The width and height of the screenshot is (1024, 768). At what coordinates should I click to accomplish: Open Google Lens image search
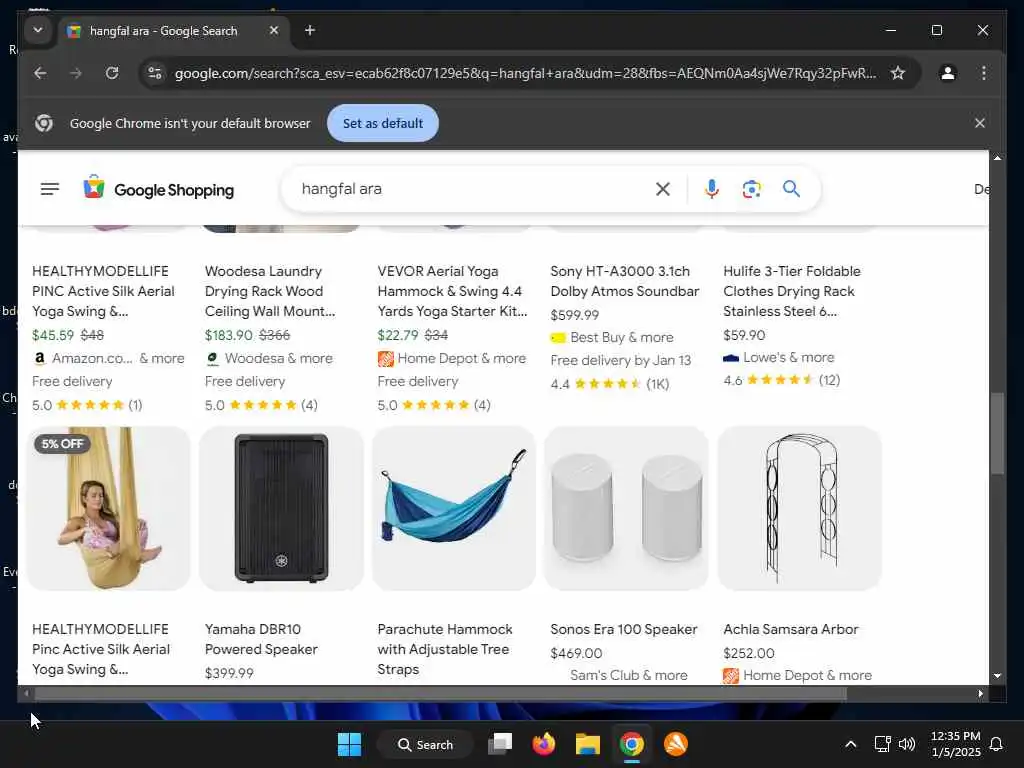pos(751,189)
